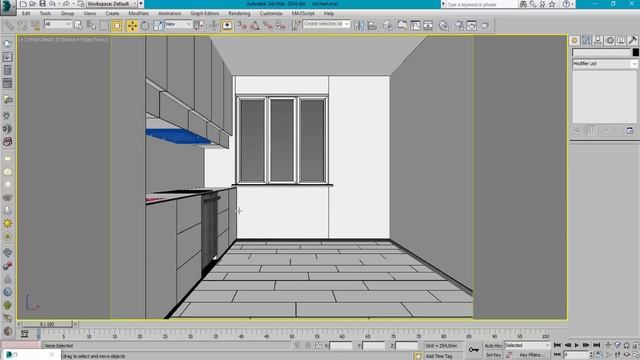This screenshot has width=640, height=360.
Task: Open the Key Filters dialog button
Action: (x=531, y=355)
